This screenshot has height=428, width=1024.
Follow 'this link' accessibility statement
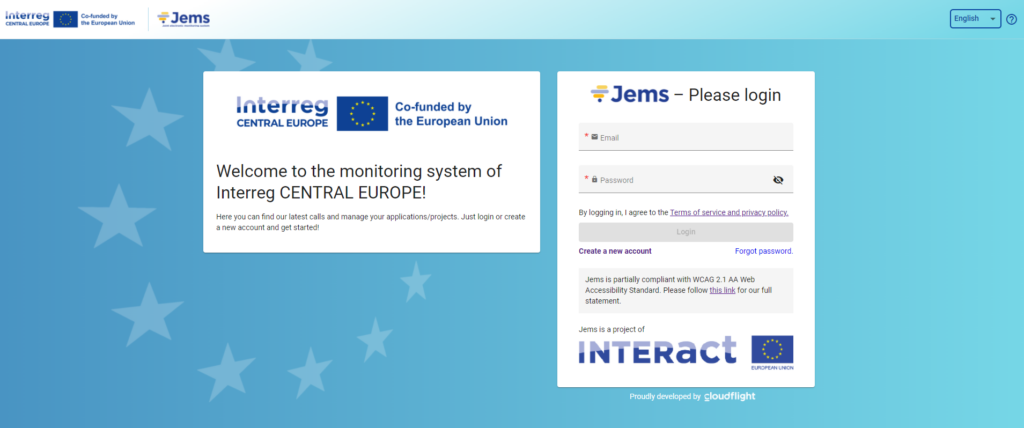[x=722, y=290]
